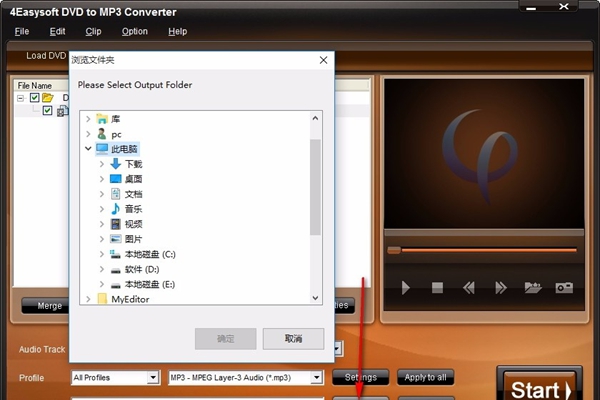Screen dimensions: 600x400
Task: Click the Merge button
Action: [x=46, y=306]
